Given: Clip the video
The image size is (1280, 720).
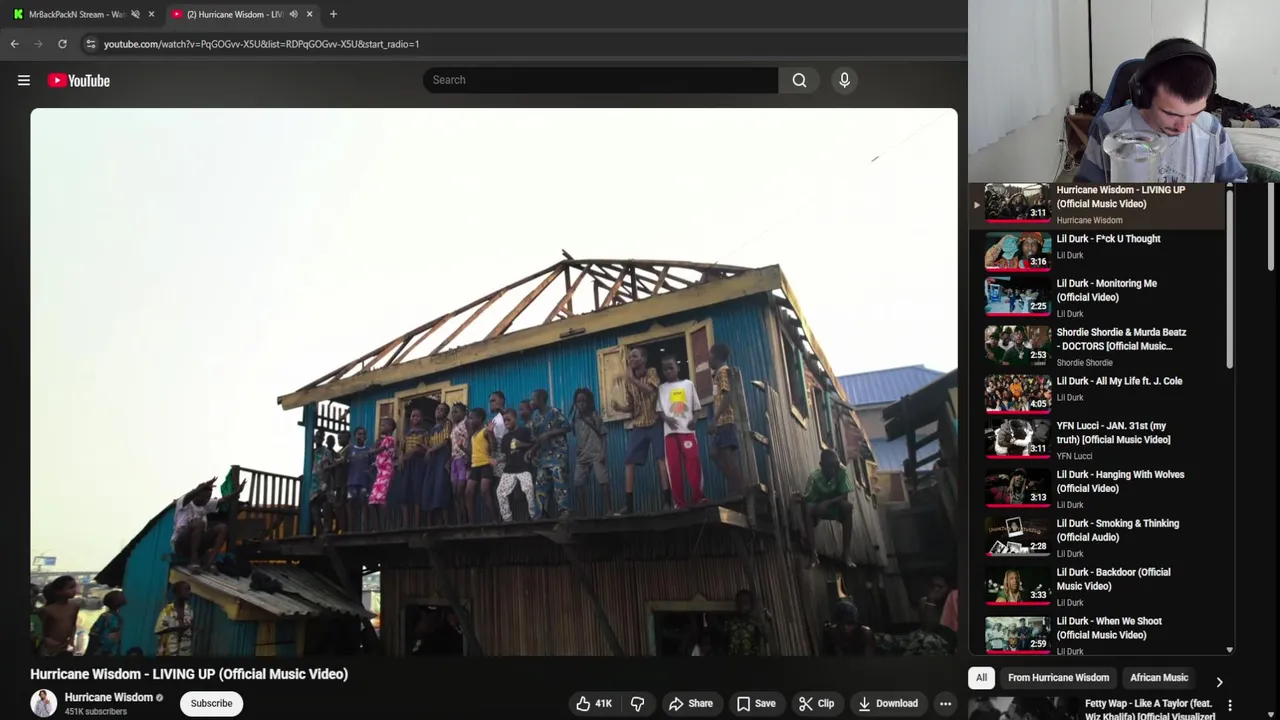Looking at the screenshot, I should 816,703.
